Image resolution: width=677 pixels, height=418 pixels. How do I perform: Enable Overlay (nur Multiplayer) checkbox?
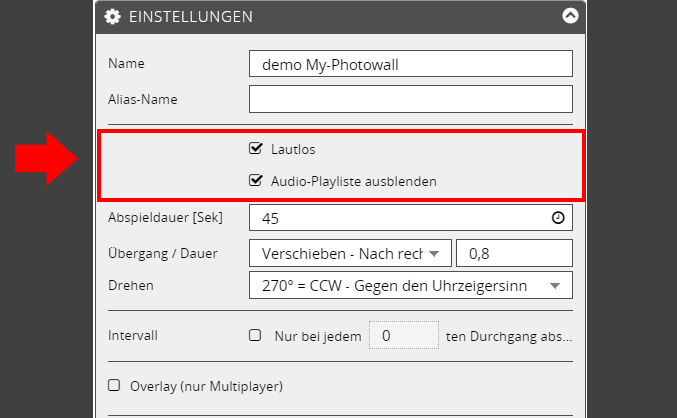[114, 385]
